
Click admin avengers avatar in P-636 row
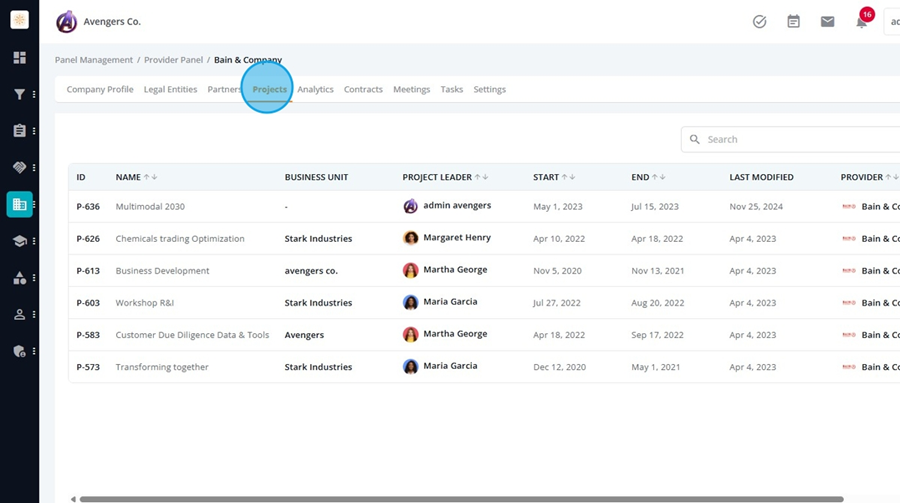(x=410, y=206)
